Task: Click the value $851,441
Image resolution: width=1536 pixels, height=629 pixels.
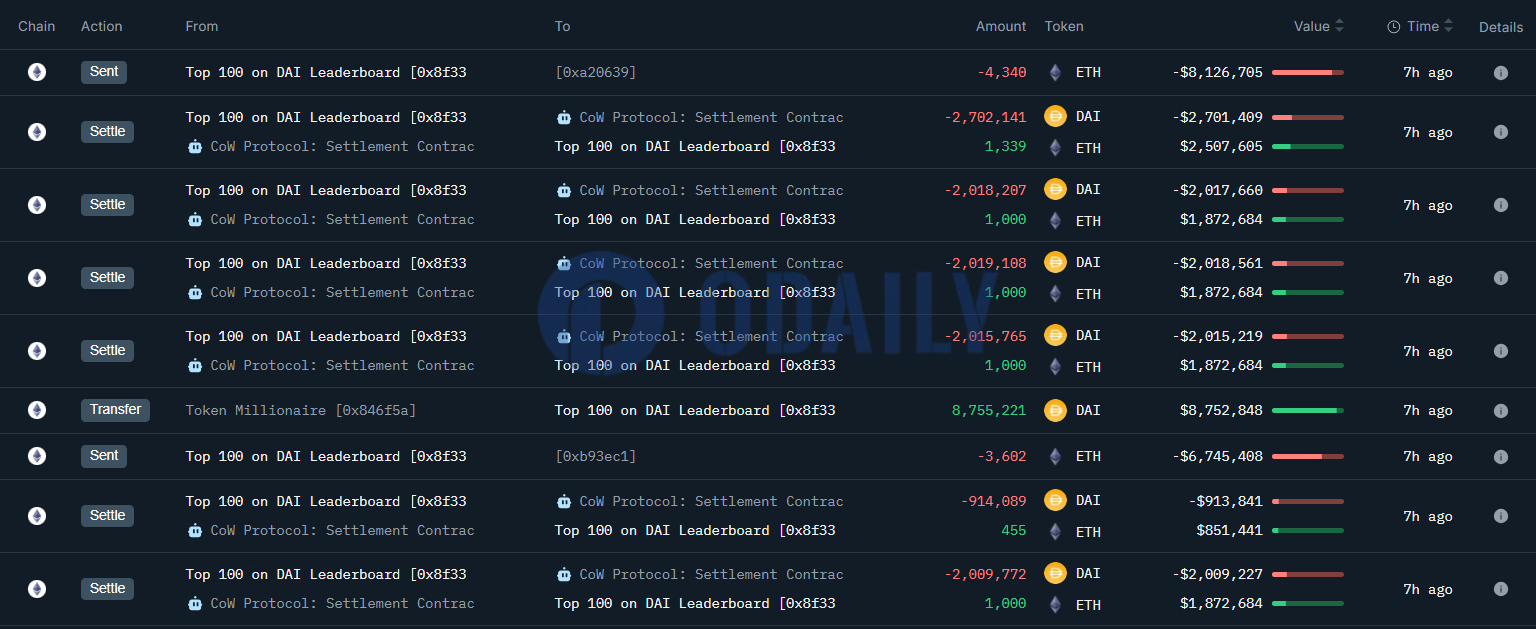Action: tap(1229, 530)
